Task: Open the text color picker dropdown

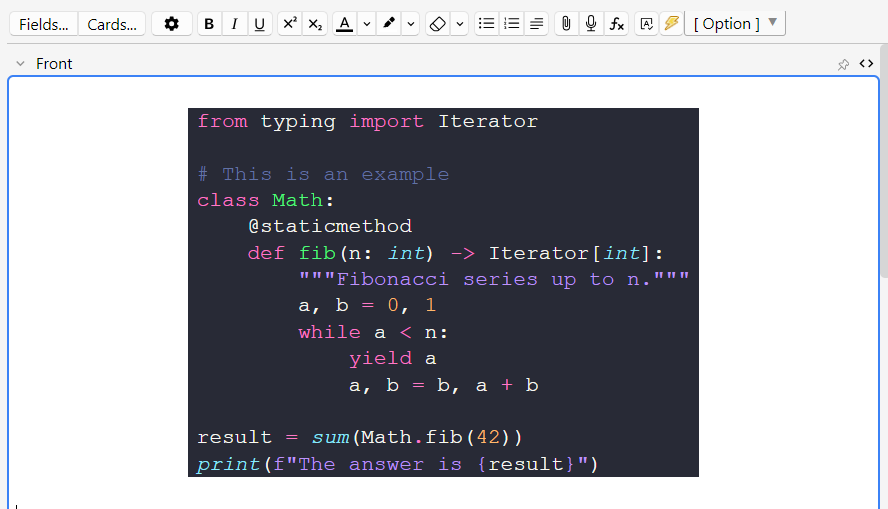Action: [x=367, y=24]
